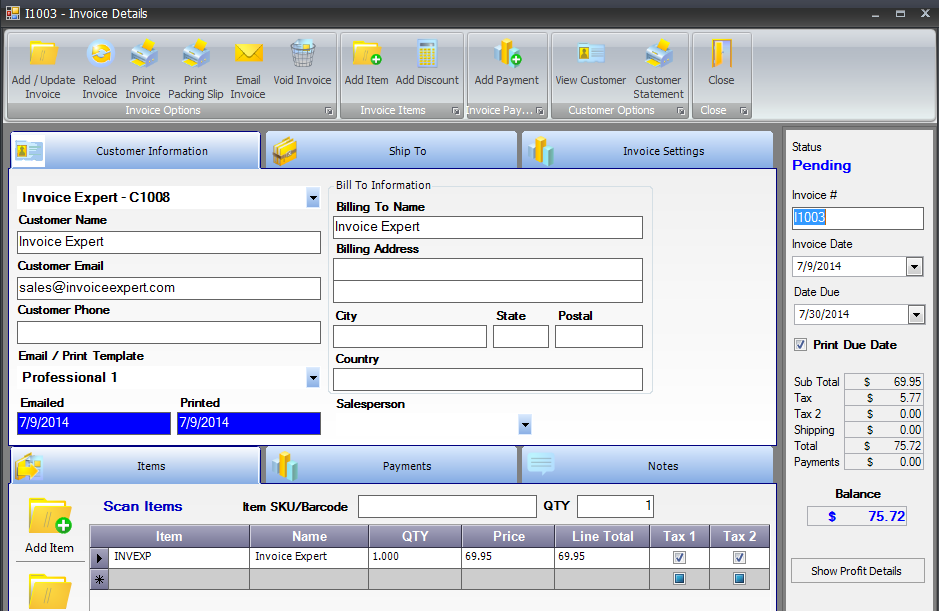Select the Items tab
This screenshot has width=939, height=611.
coord(136,466)
